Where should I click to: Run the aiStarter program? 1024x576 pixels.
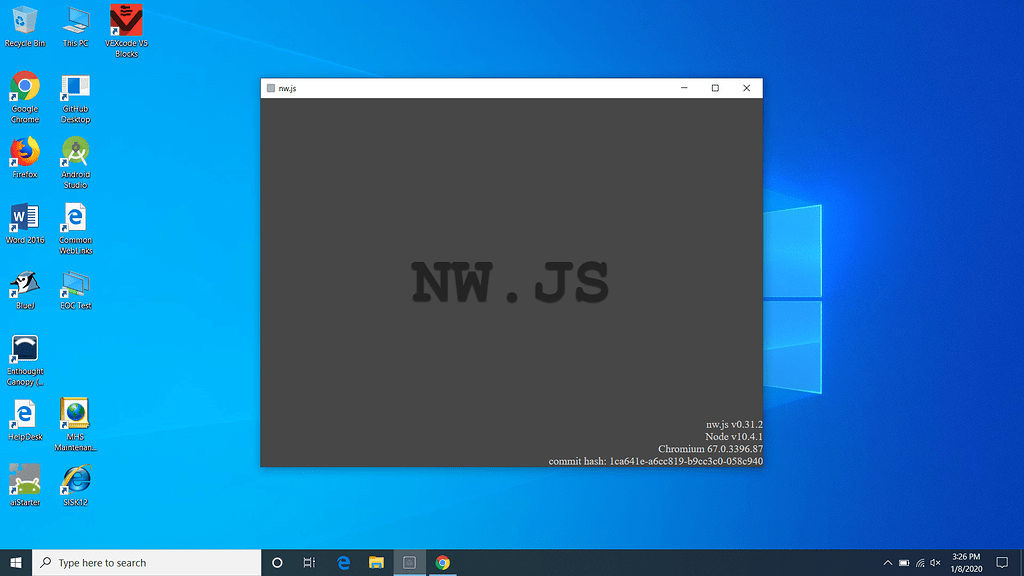24,480
